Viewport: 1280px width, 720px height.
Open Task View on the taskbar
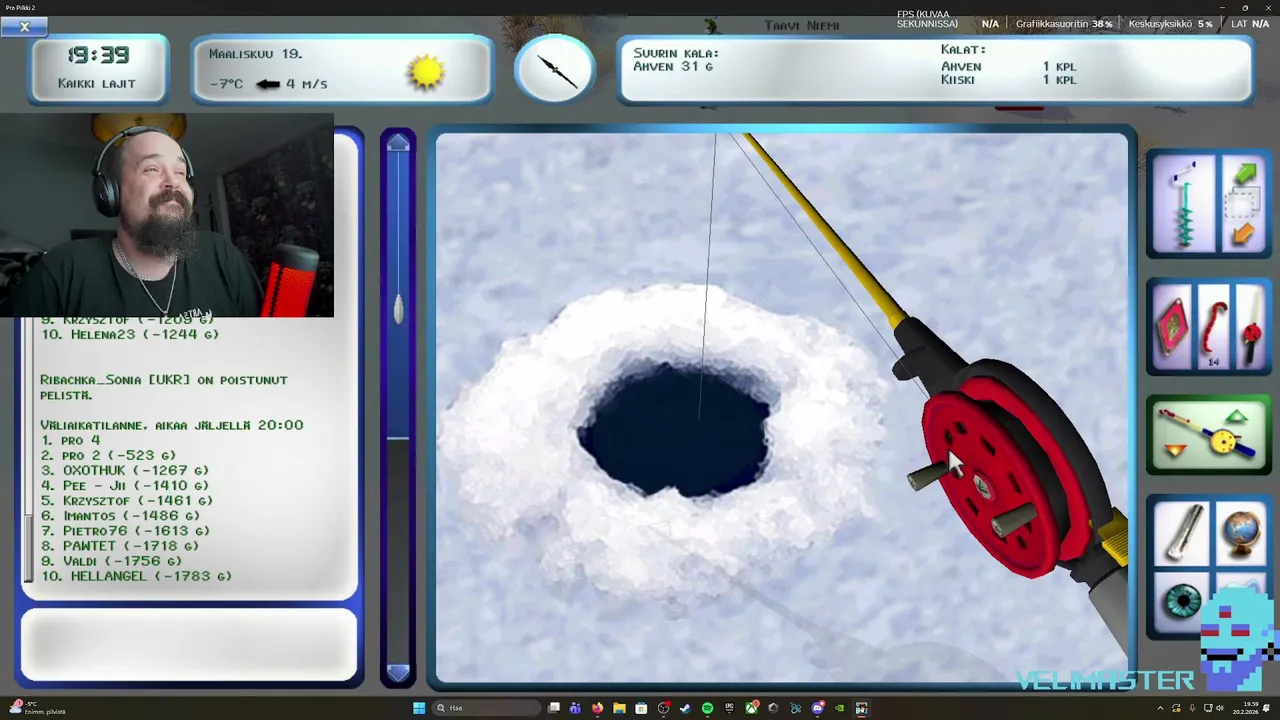553,708
